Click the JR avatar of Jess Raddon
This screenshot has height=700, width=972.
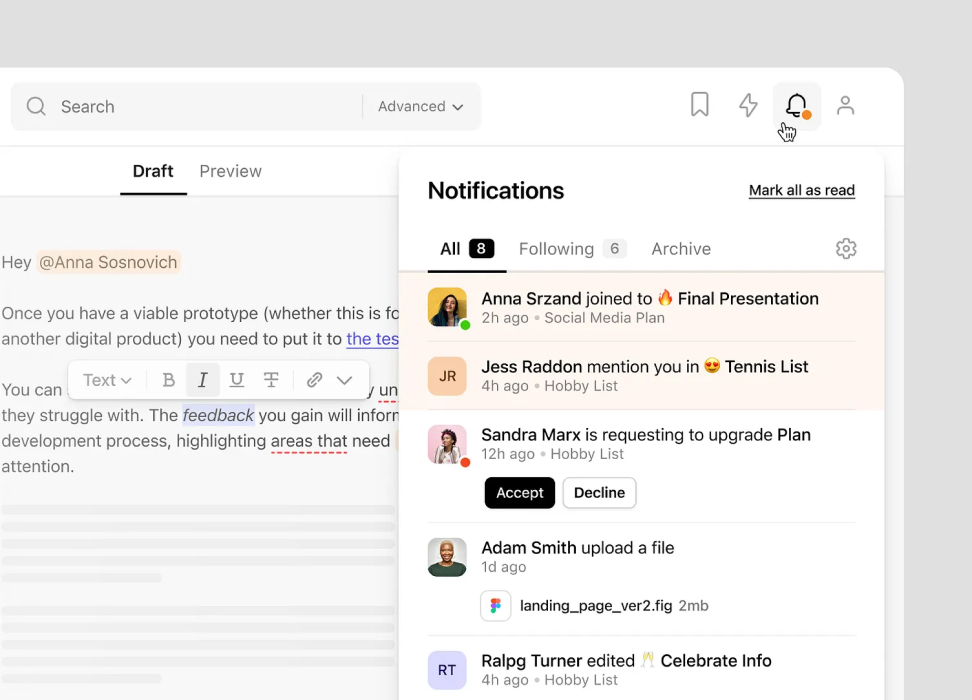(447, 376)
